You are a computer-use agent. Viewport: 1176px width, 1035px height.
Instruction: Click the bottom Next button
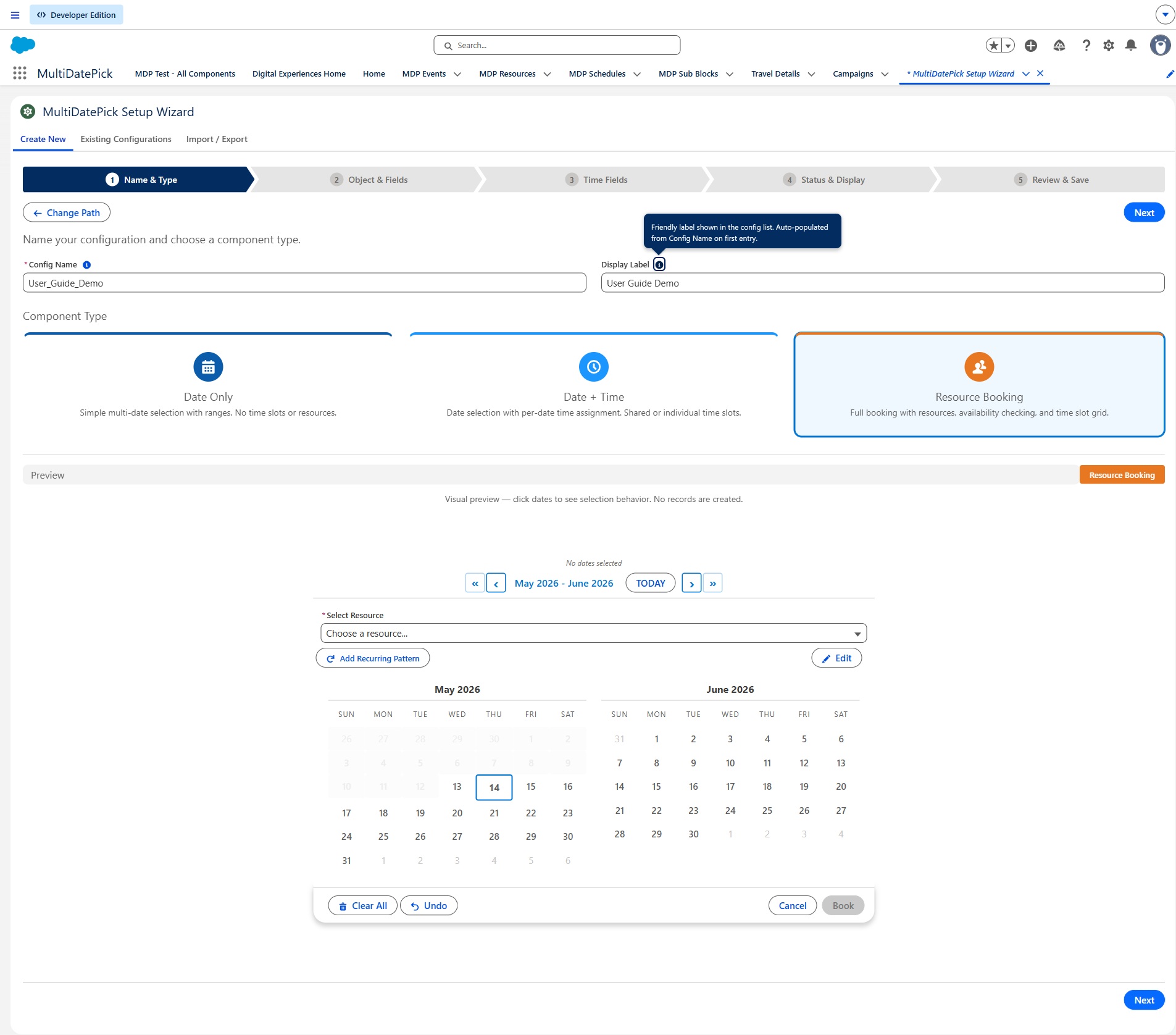(x=1144, y=1000)
